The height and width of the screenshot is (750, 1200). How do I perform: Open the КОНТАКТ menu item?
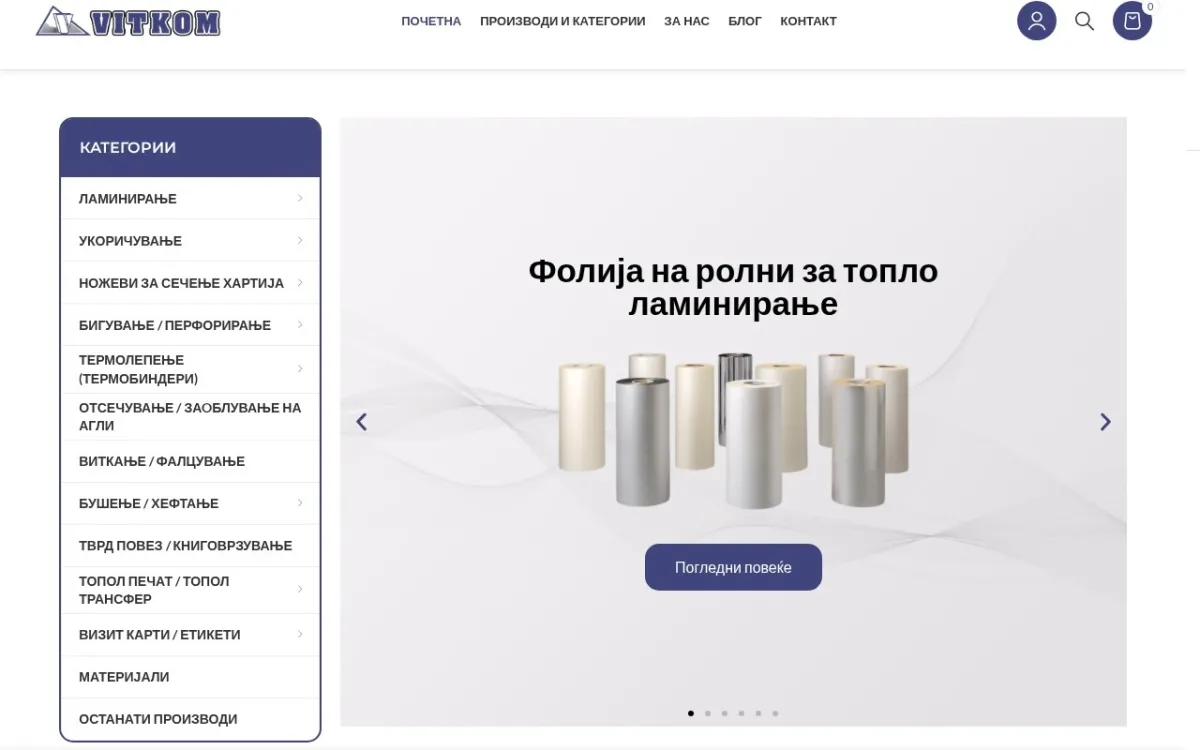808,21
